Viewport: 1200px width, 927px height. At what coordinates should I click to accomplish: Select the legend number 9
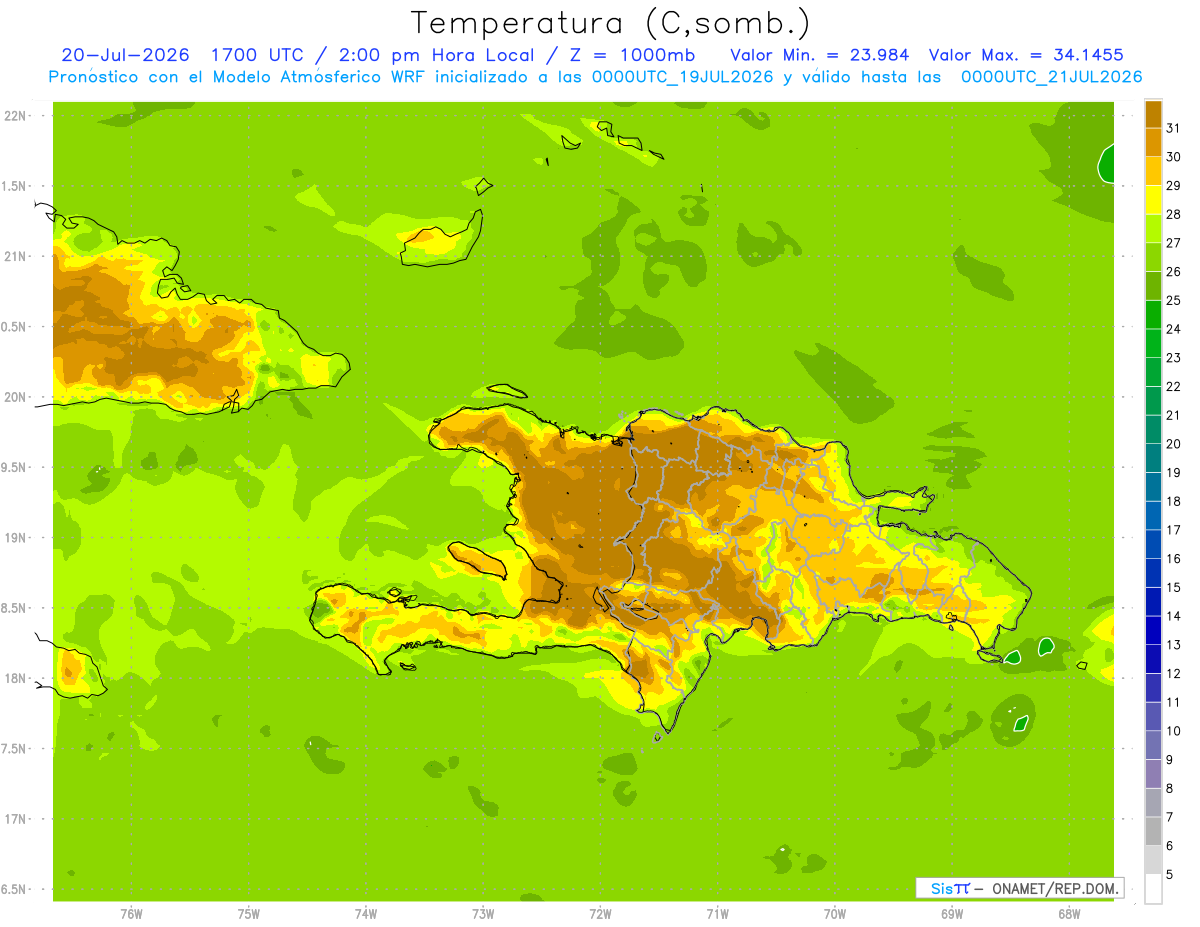1170,760
